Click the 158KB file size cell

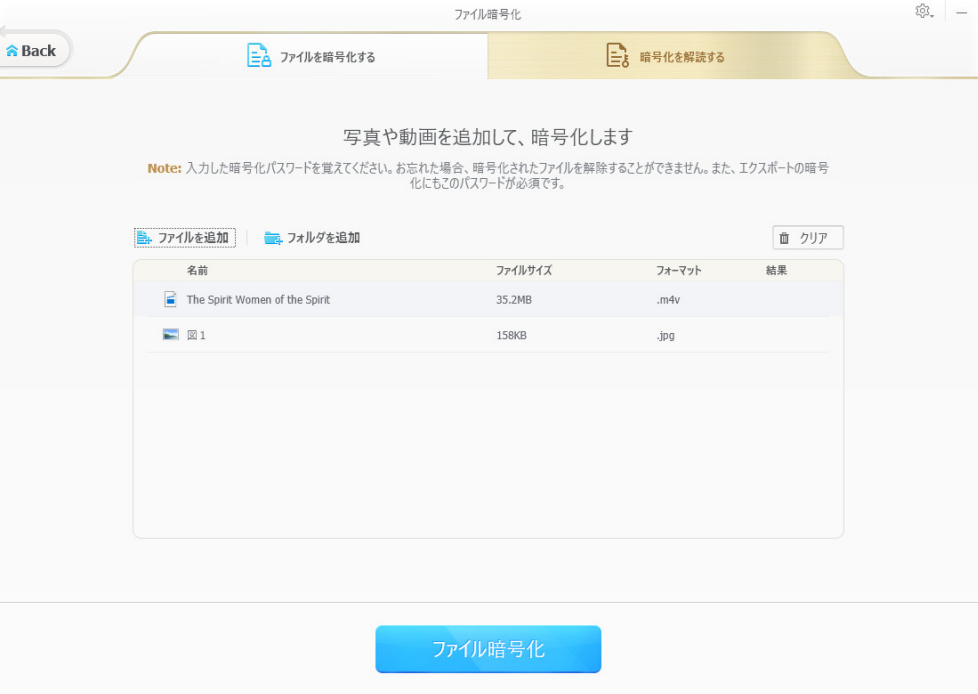[511, 335]
